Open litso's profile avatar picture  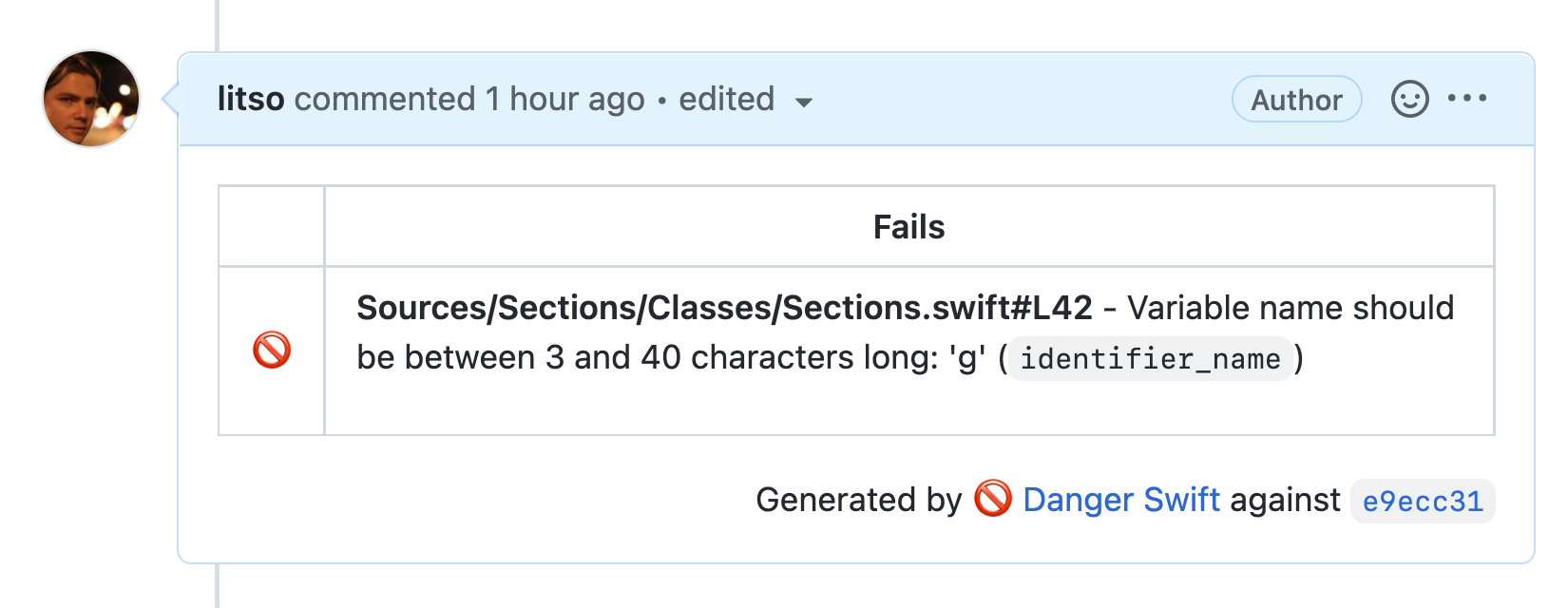pyautogui.click(x=91, y=99)
